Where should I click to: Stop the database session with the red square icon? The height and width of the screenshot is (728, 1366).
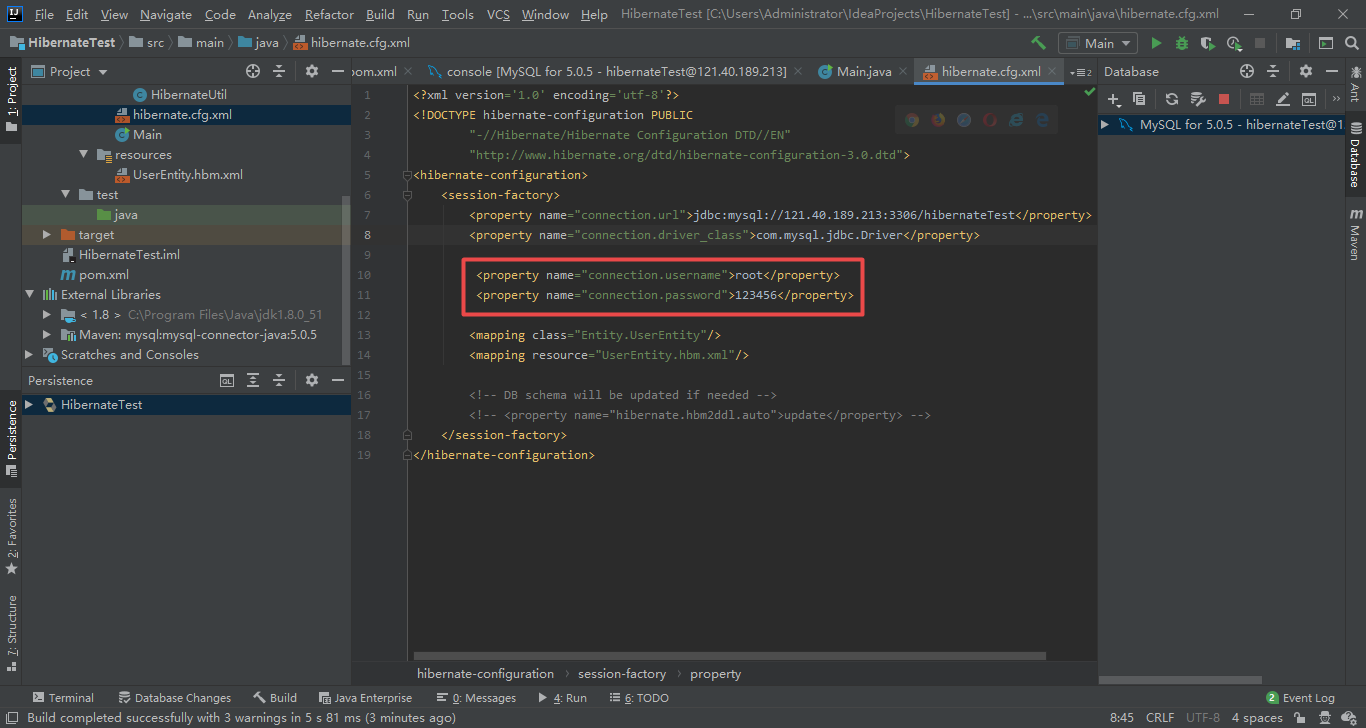(x=1225, y=100)
